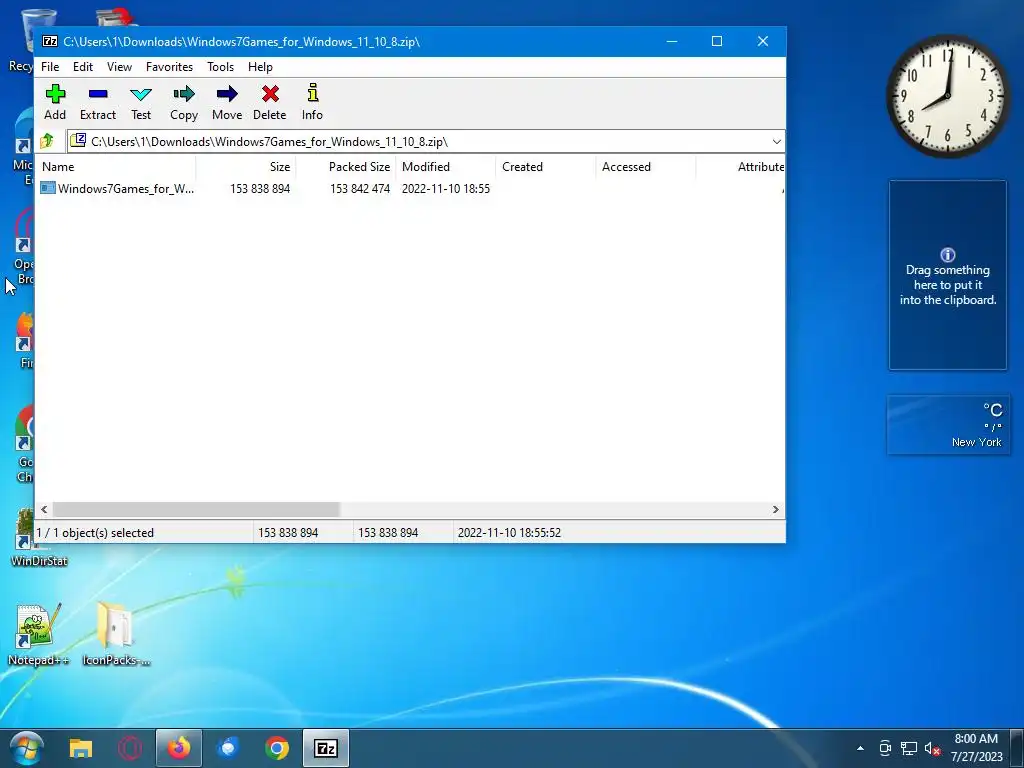This screenshot has width=1024, height=768.
Task: Launch Opera from the taskbar
Action: [130, 748]
